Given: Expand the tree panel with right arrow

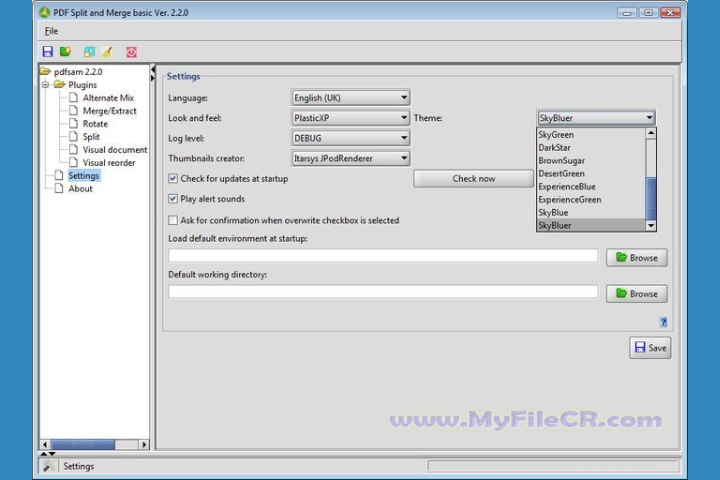Looking at the screenshot, I should (x=153, y=78).
